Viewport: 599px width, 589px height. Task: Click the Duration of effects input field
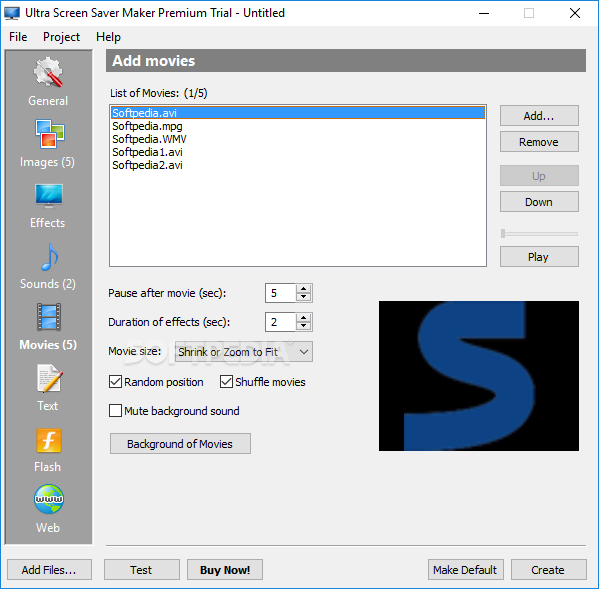click(281, 322)
